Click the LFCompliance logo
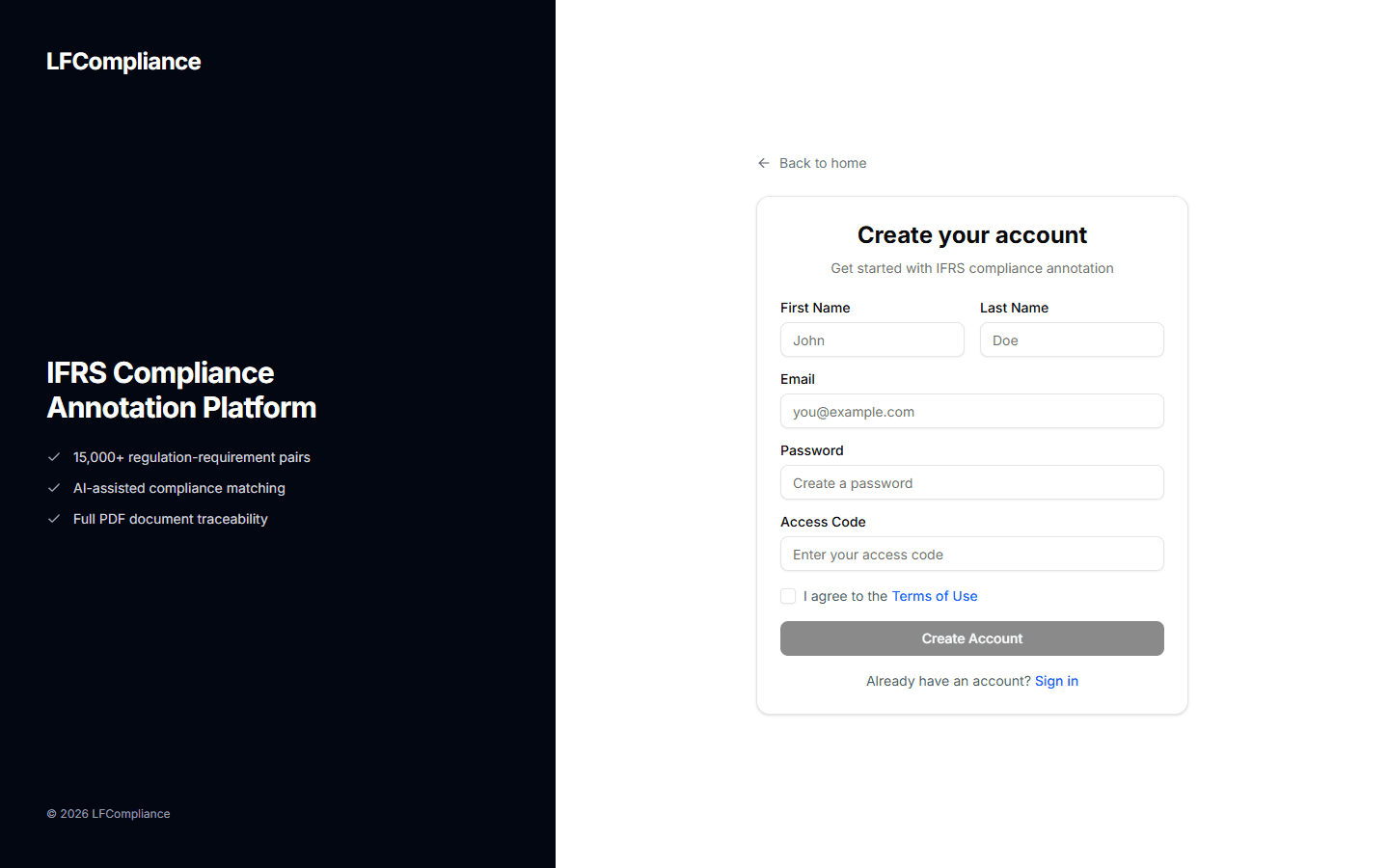This screenshot has width=1389, height=868. (123, 61)
